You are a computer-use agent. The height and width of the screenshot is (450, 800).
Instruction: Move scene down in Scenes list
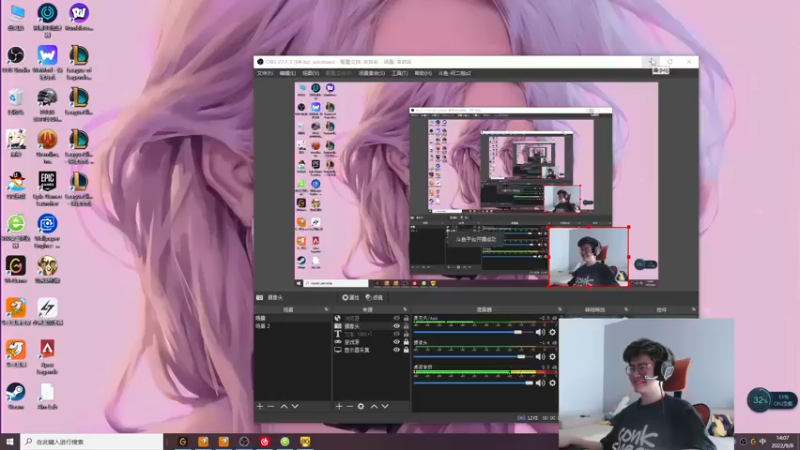pyautogui.click(x=295, y=406)
